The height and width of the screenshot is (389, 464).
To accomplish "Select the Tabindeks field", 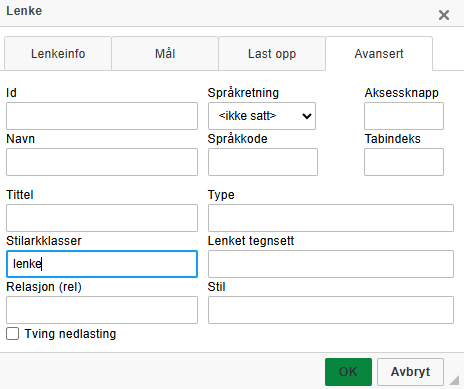I will (x=404, y=162).
